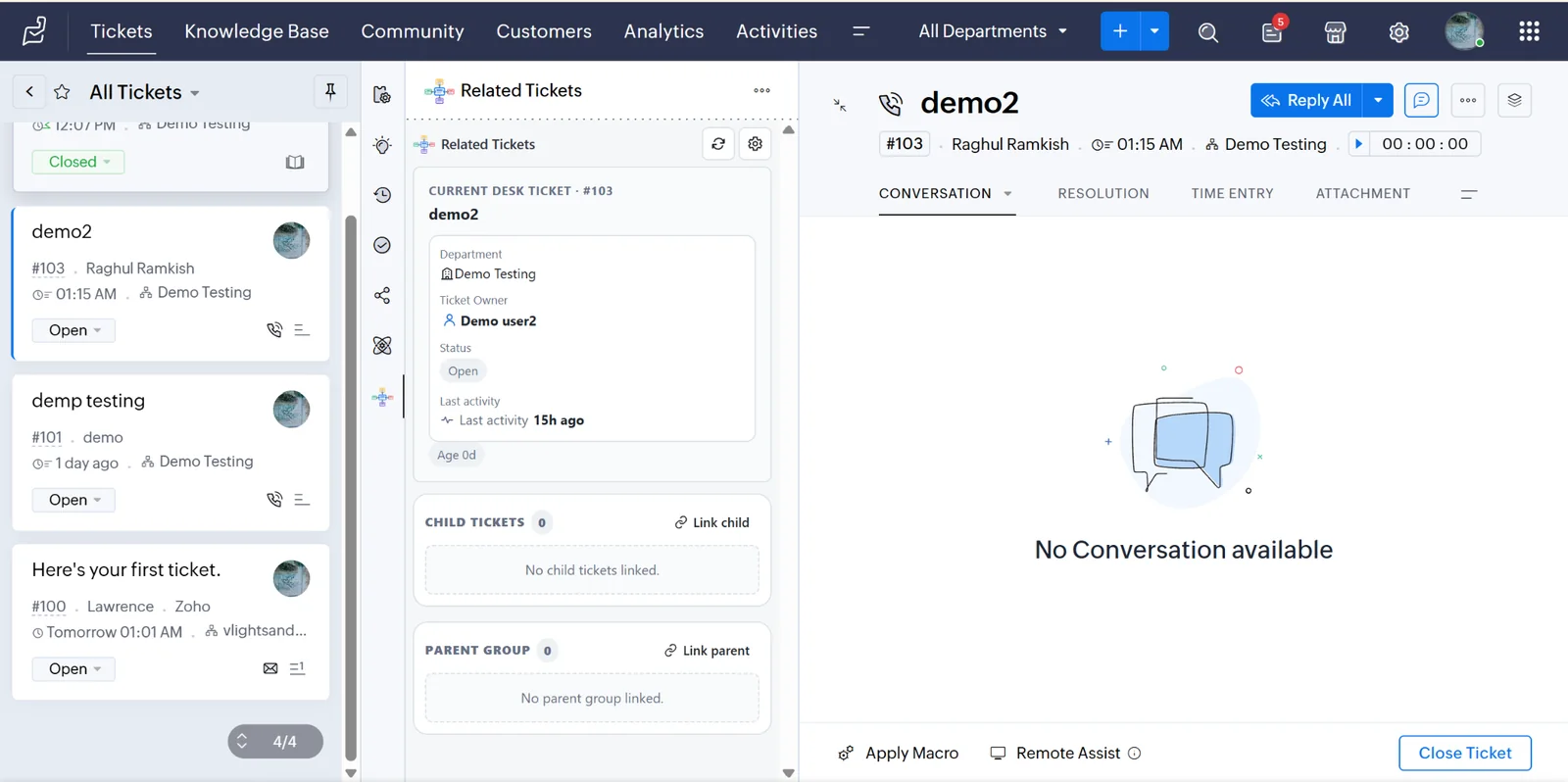Open the chat comment icon next to Reply All

(x=1421, y=100)
